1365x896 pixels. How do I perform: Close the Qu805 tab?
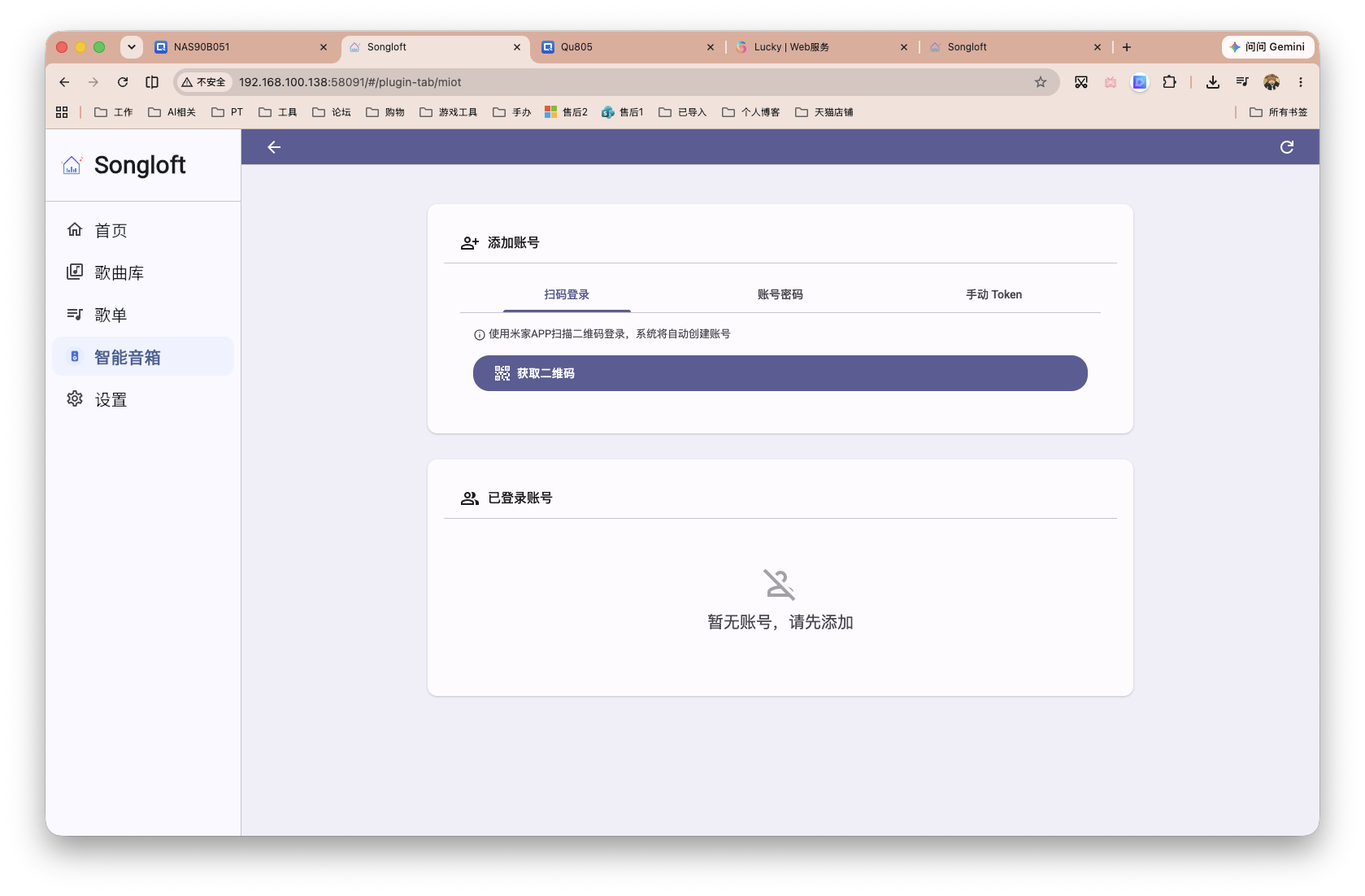pos(711,47)
